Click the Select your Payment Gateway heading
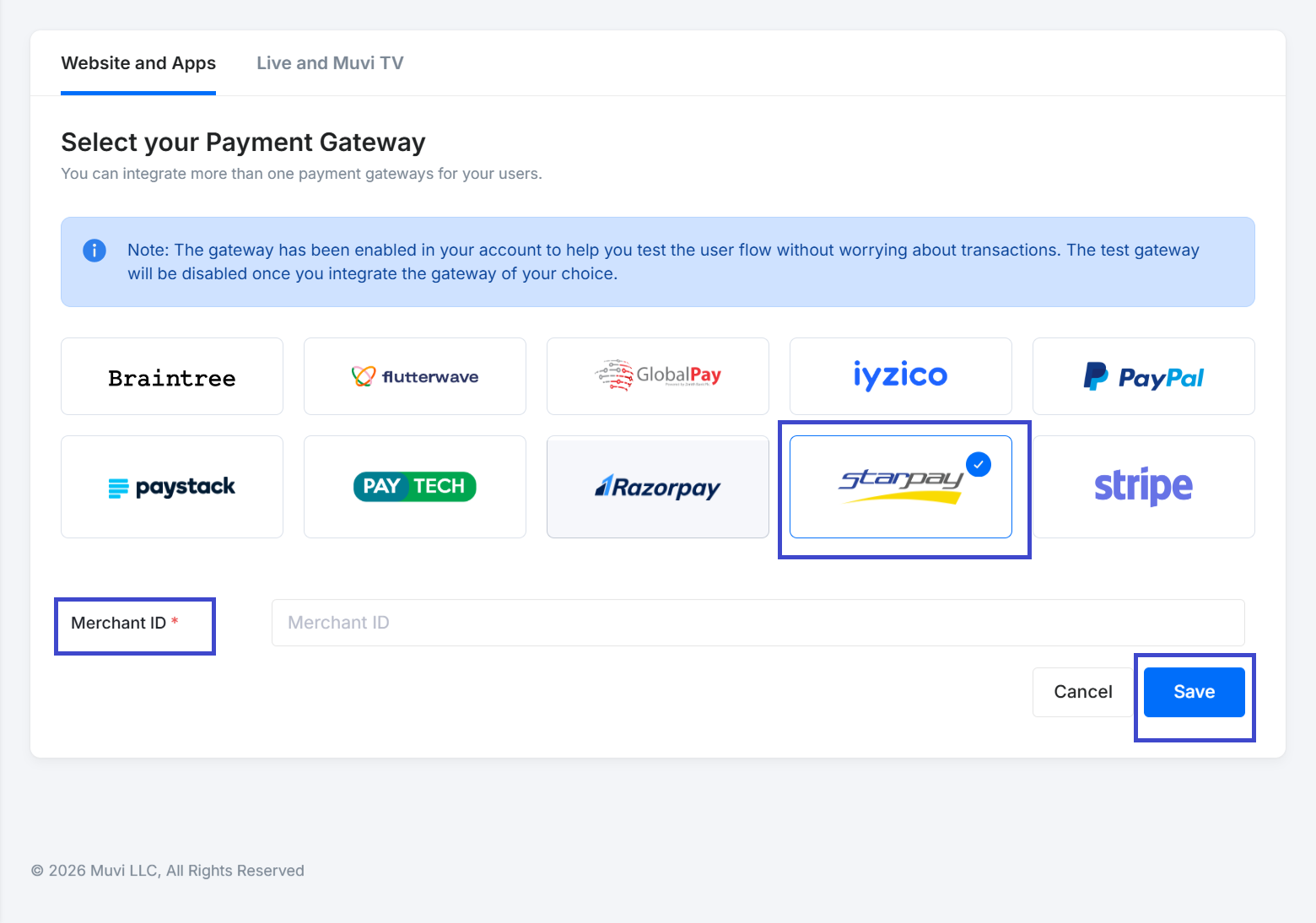Image resolution: width=1316 pixels, height=923 pixels. (243, 143)
